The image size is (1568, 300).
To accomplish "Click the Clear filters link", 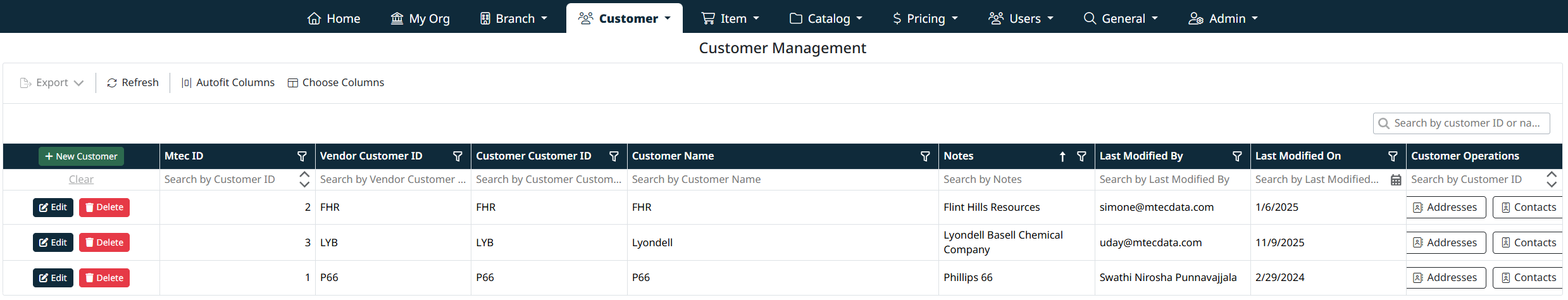I will coord(81,180).
